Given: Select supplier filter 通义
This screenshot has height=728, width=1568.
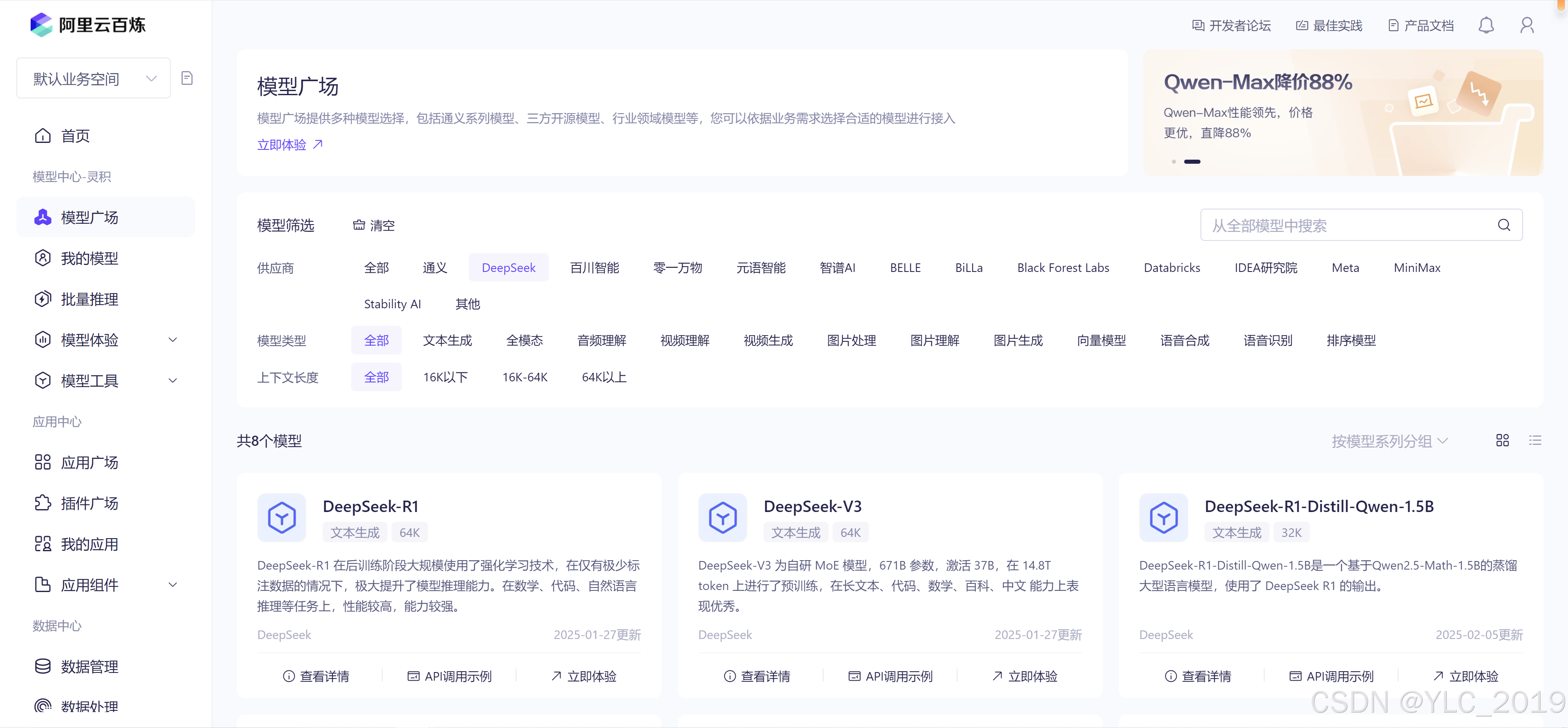Looking at the screenshot, I should pos(434,267).
